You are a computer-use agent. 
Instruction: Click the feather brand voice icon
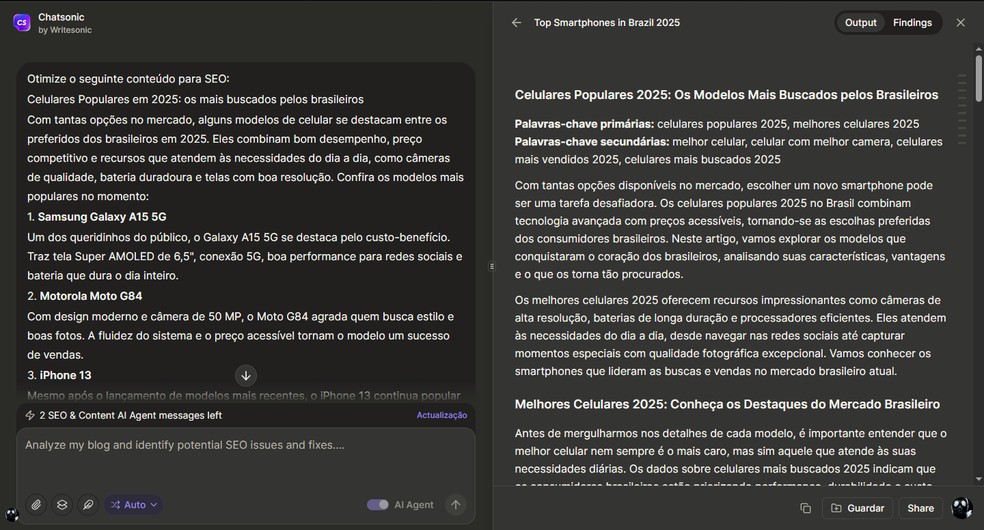(x=88, y=504)
